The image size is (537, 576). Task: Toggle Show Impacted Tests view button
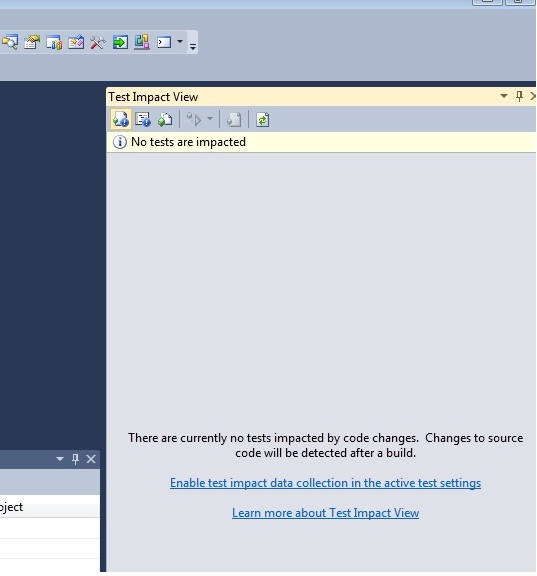[x=121, y=120]
